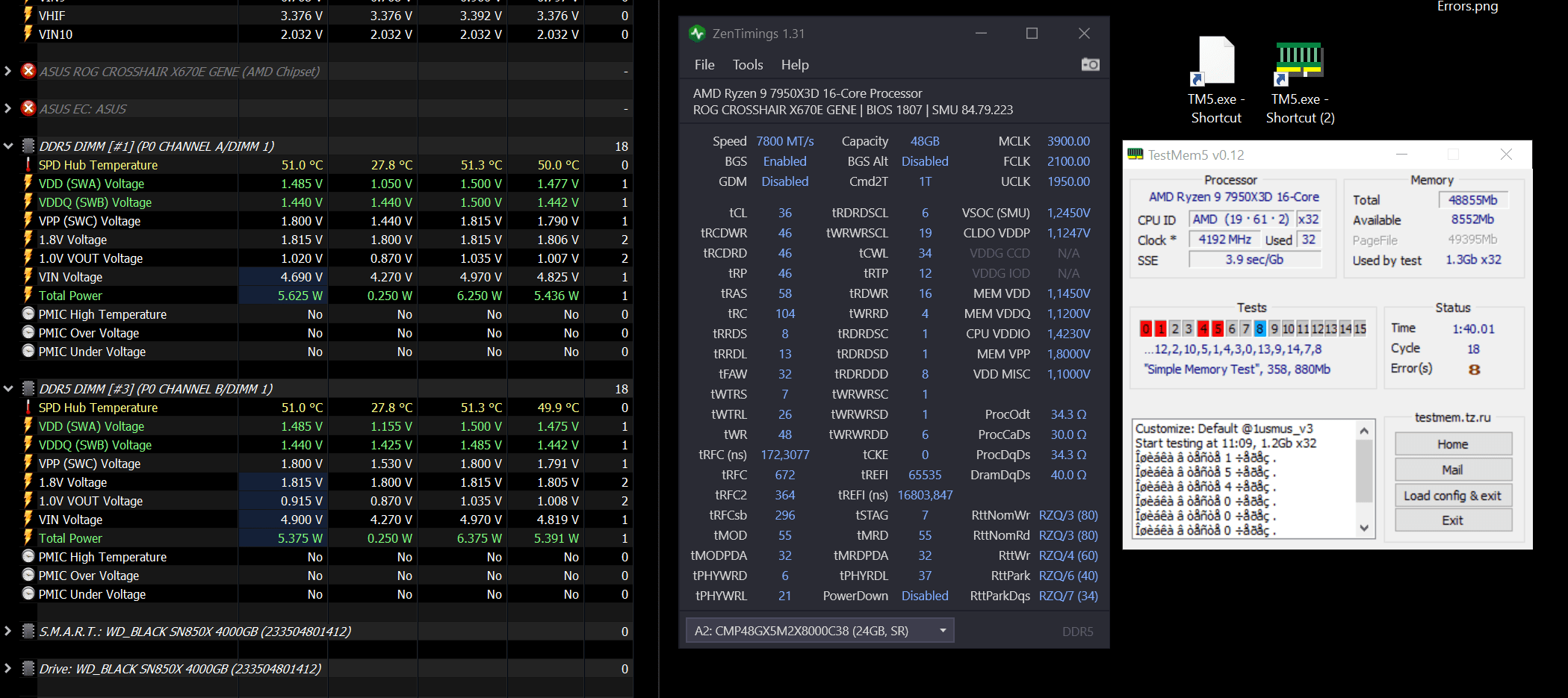The width and height of the screenshot is (1568, 698).
Task: Click the tREFI value 65535
Action: click(925, 475)
